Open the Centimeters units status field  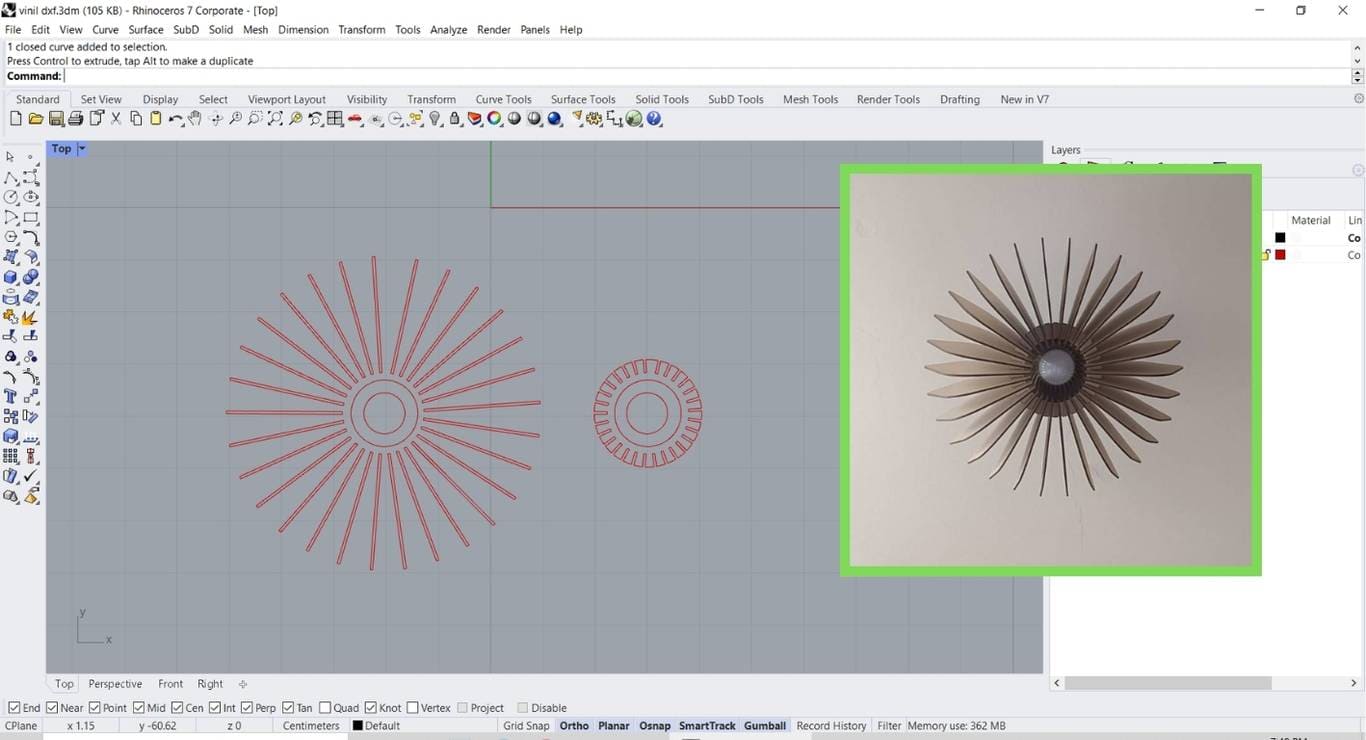click(x=311, y=726)
